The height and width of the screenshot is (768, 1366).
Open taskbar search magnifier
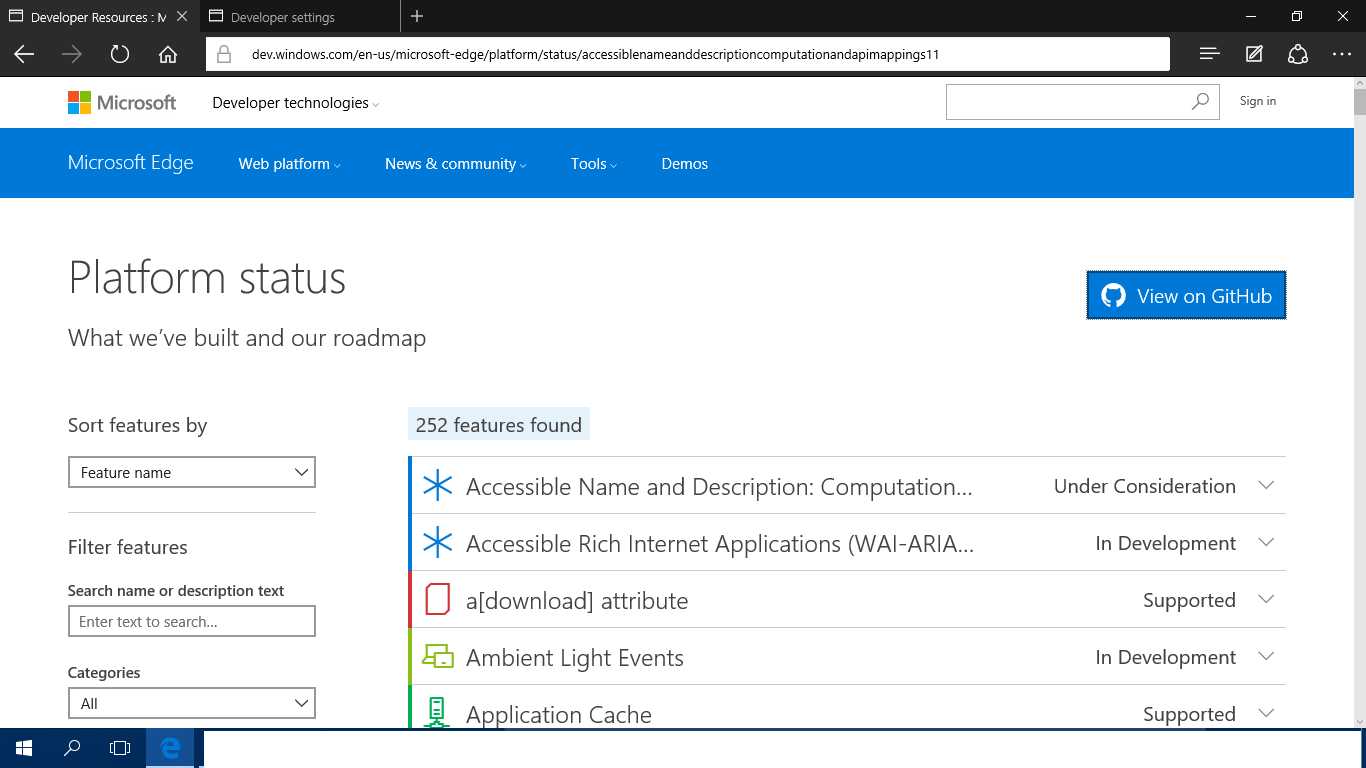[x=72, y=748]
